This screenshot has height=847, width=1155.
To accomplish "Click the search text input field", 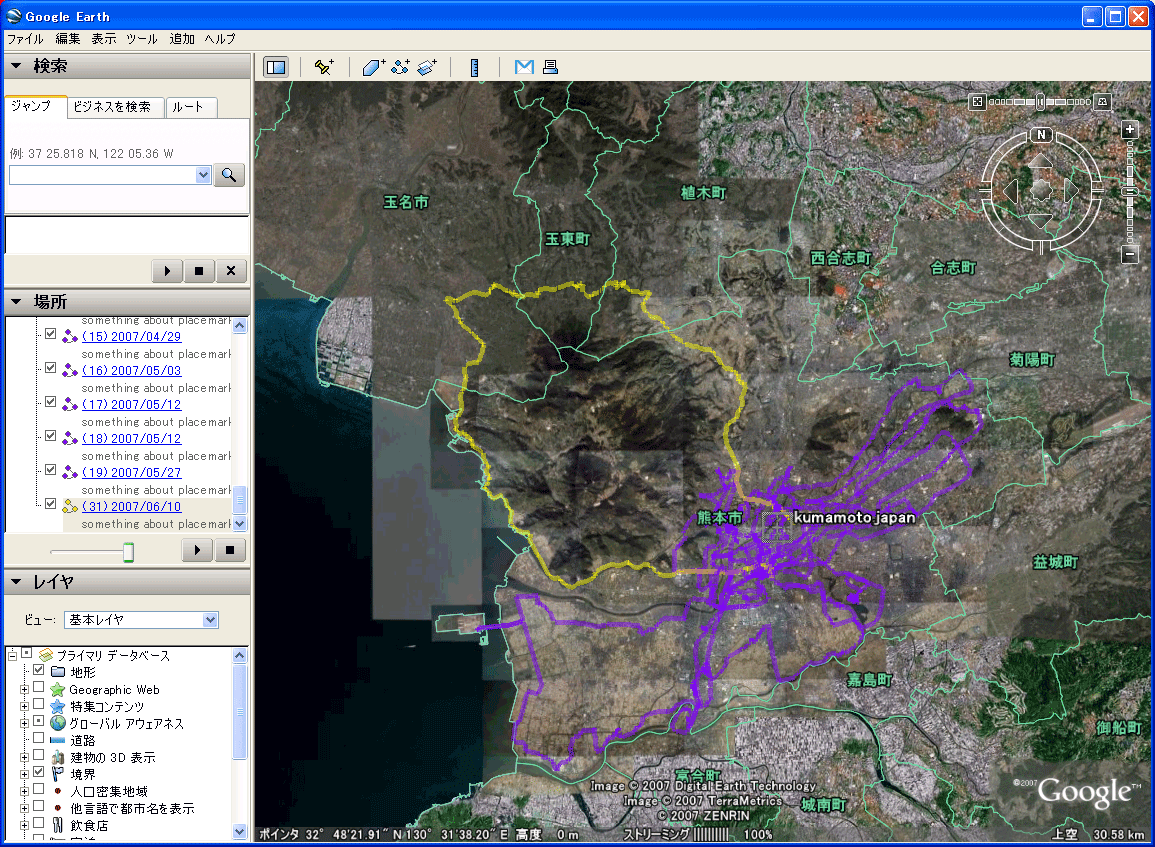I will pos(102,175).
